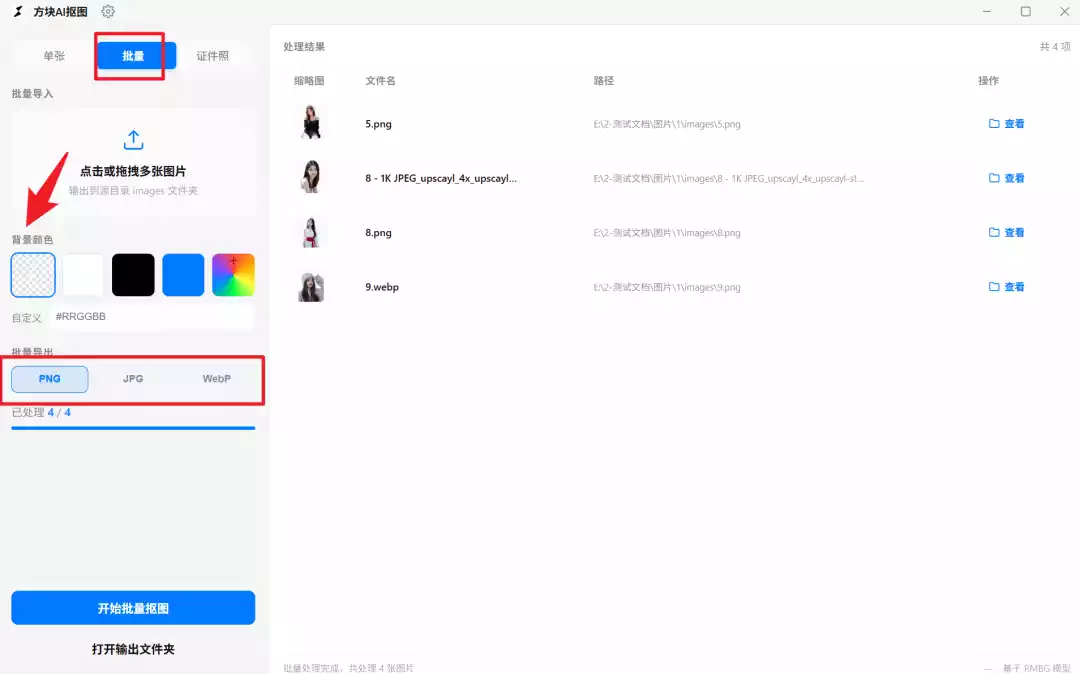Click the 点击或拖拽多张图片 import area
Image resolution: width=1080 pixels, height=674 pixels.
pyautogui.click(x=133, y=162)
